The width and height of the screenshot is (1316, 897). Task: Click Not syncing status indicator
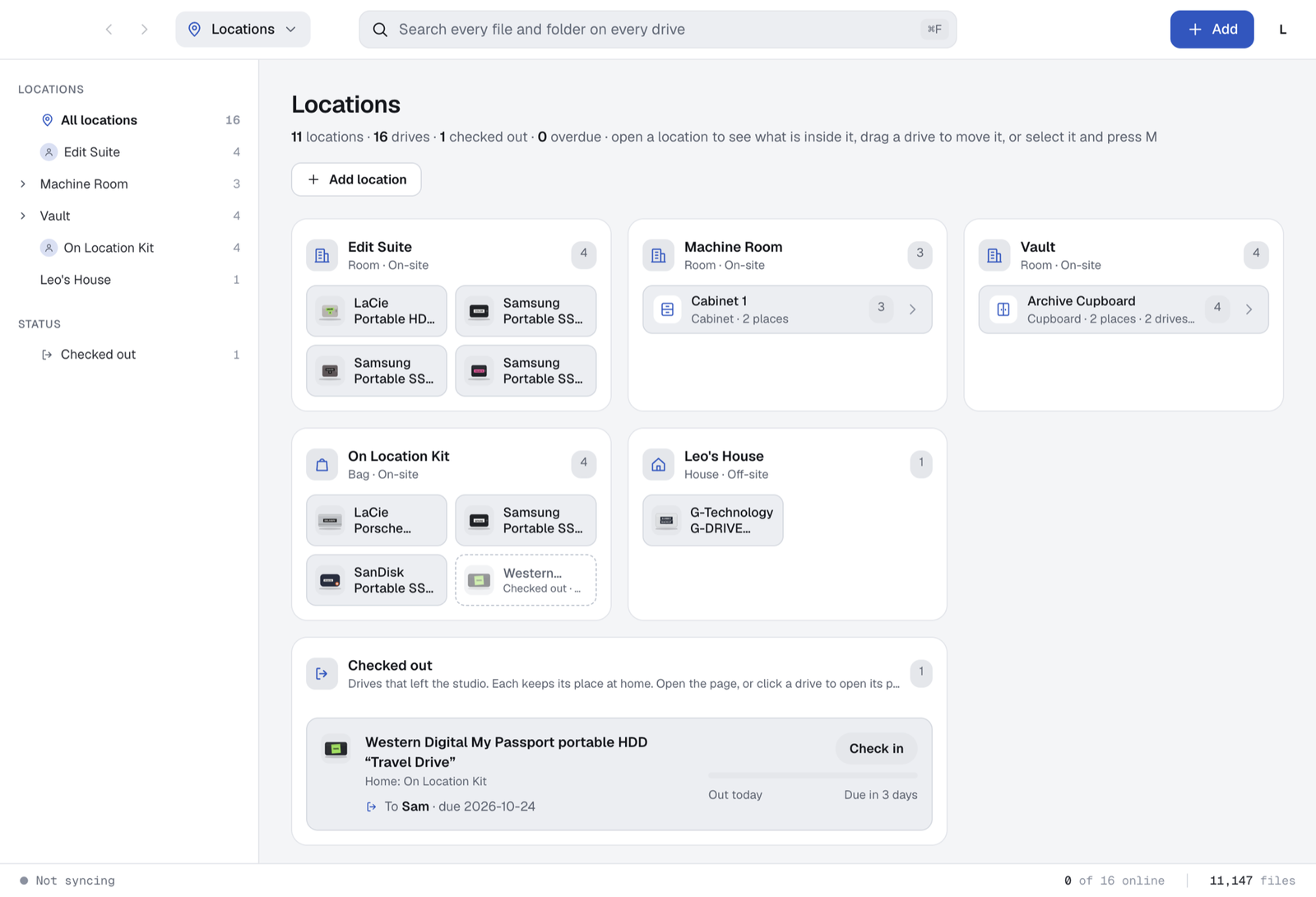tap(67, 881)
